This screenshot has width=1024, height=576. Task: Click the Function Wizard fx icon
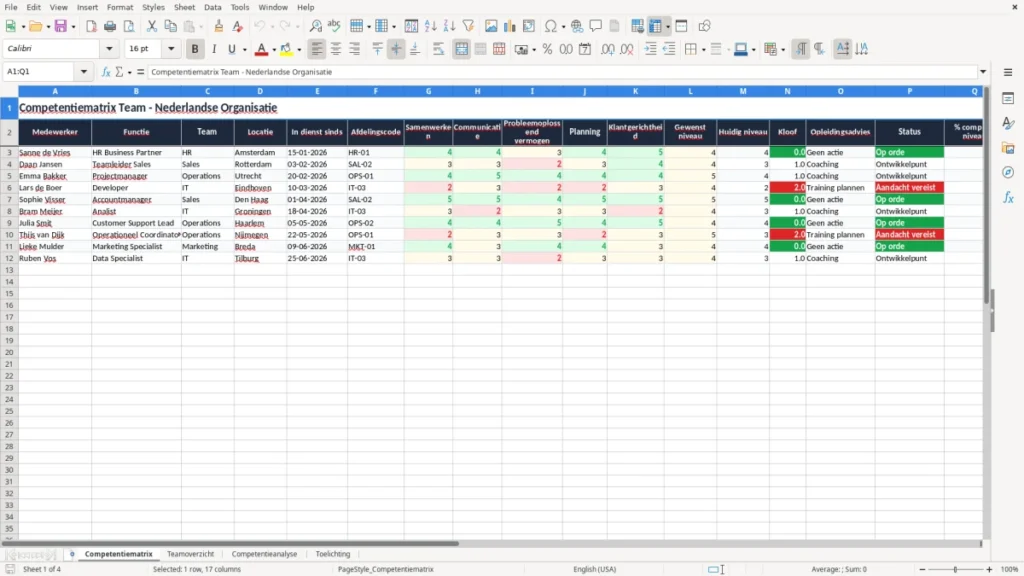pyautogui.click(x=106, y=72)
